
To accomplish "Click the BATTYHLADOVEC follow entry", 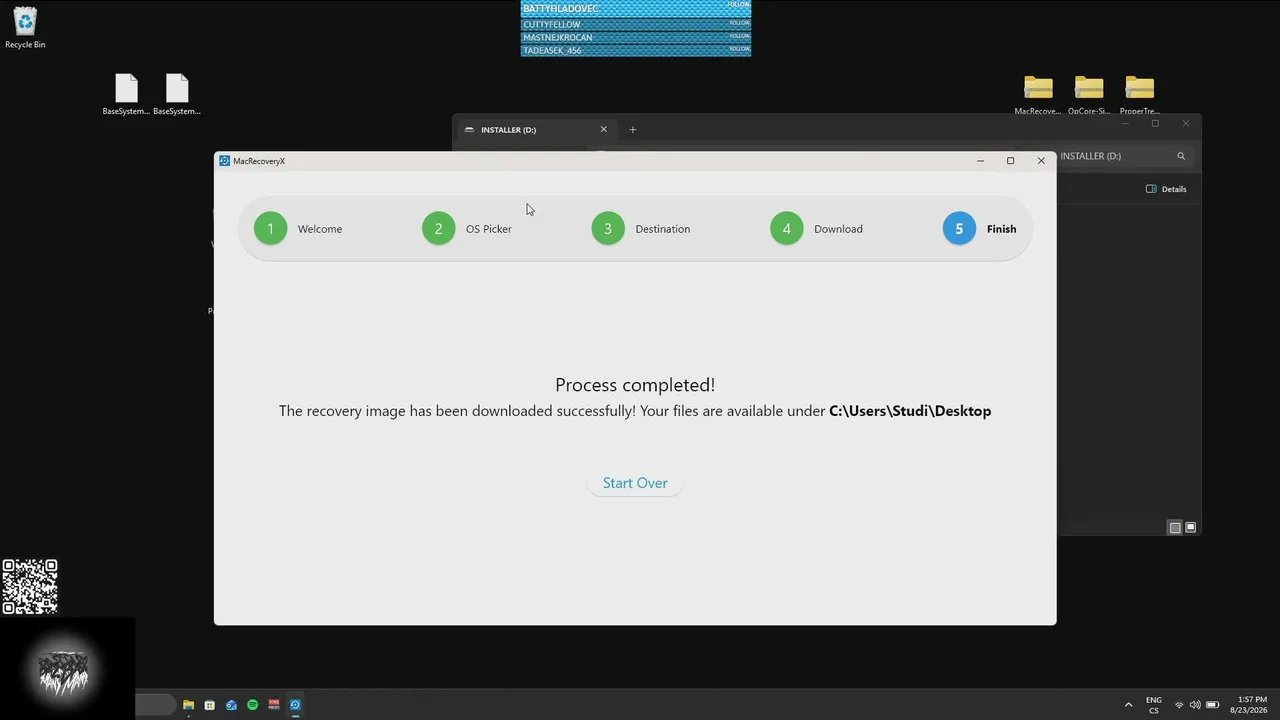I will click(x=636, y=8).
